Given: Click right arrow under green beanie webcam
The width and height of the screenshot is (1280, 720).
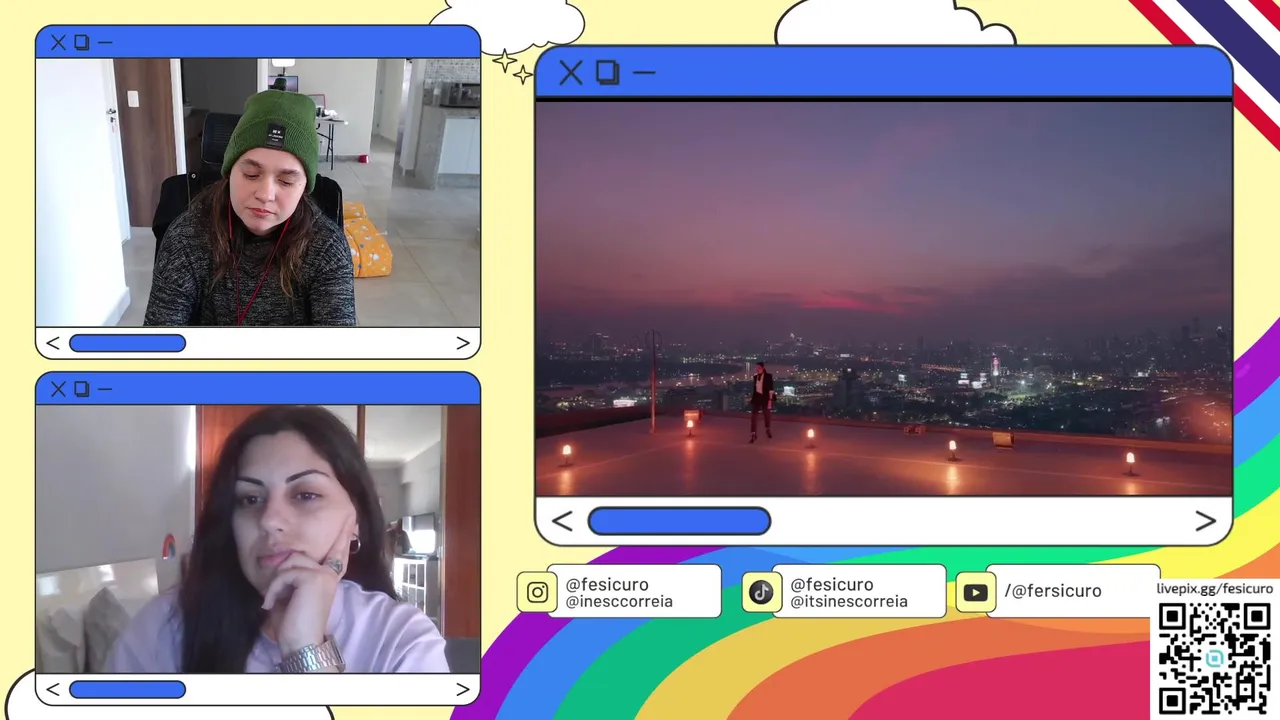Looking at the screenshot, I should tap(462, 343).
